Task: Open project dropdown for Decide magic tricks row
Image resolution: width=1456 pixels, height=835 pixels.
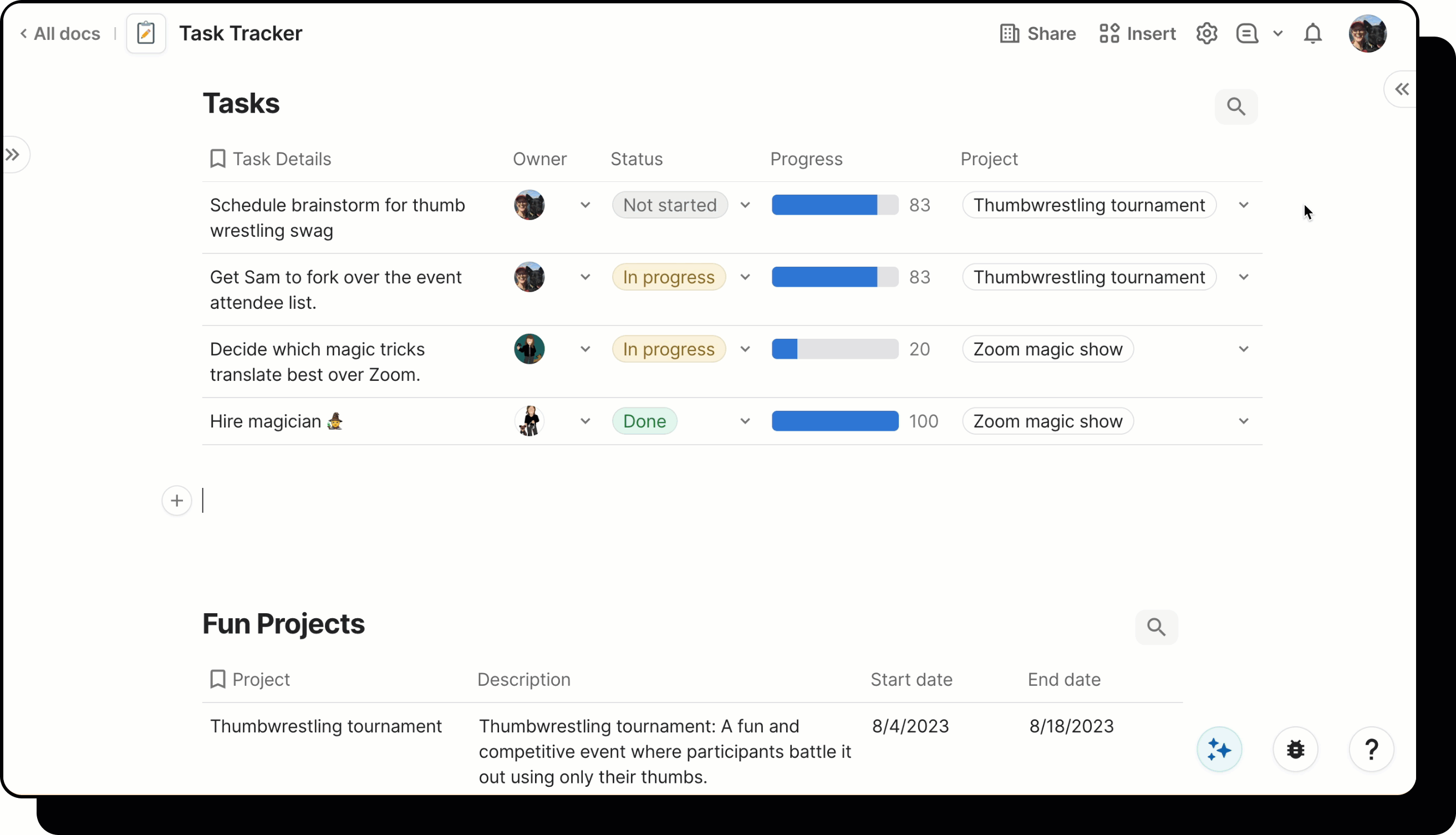Action: 1243,349
